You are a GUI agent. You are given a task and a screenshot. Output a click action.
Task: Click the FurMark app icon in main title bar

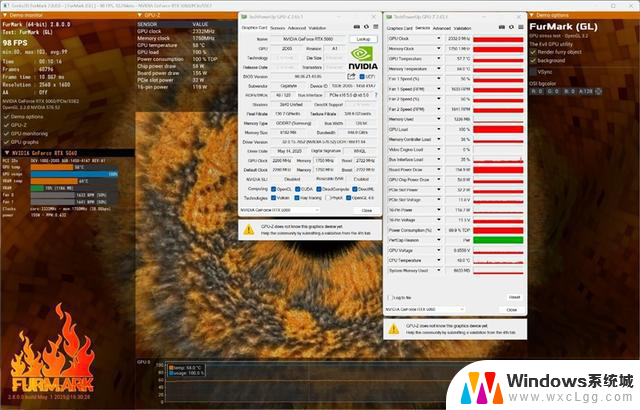pos(6,6)
